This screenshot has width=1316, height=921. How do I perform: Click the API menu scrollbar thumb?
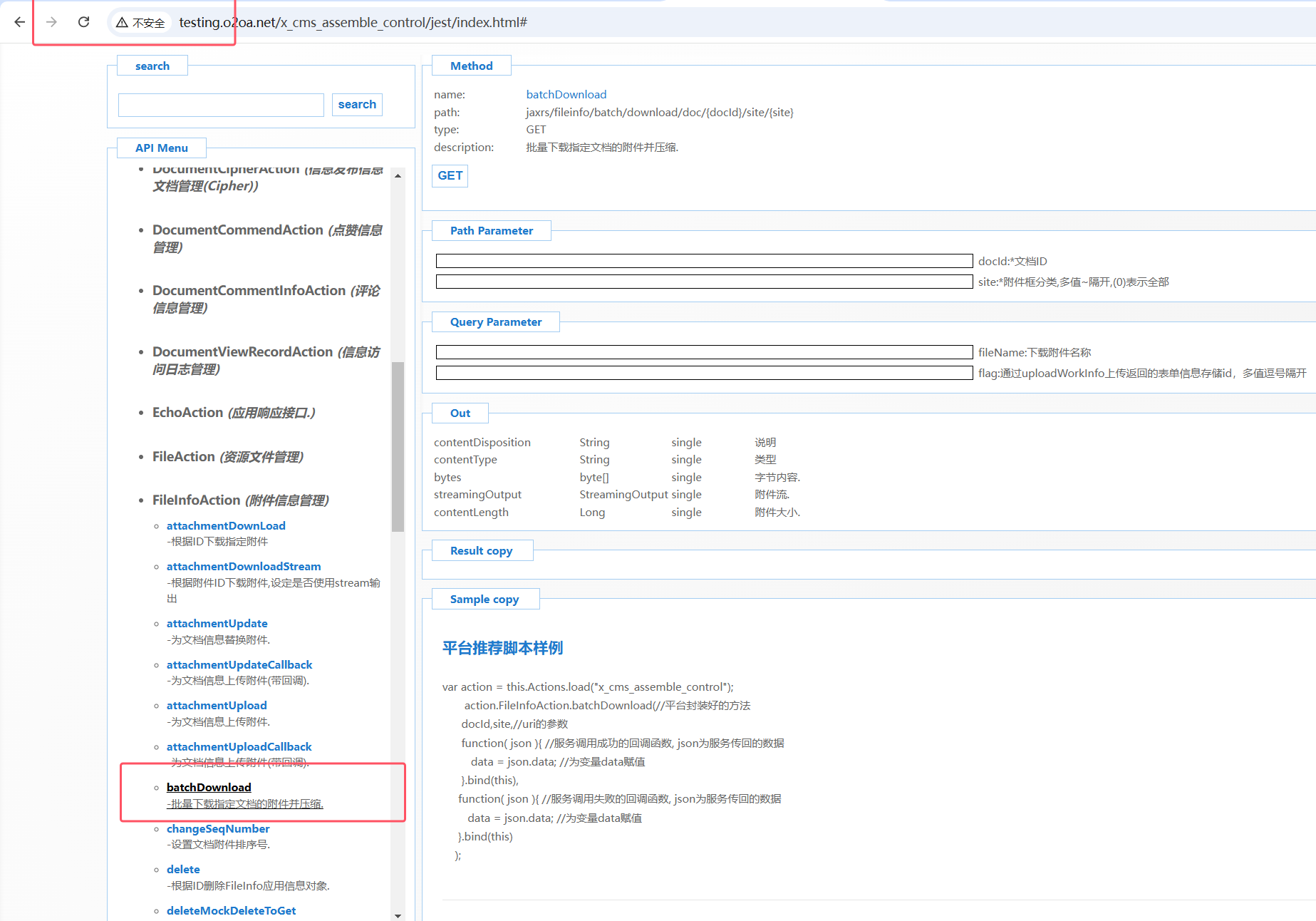tap(398, 446)
